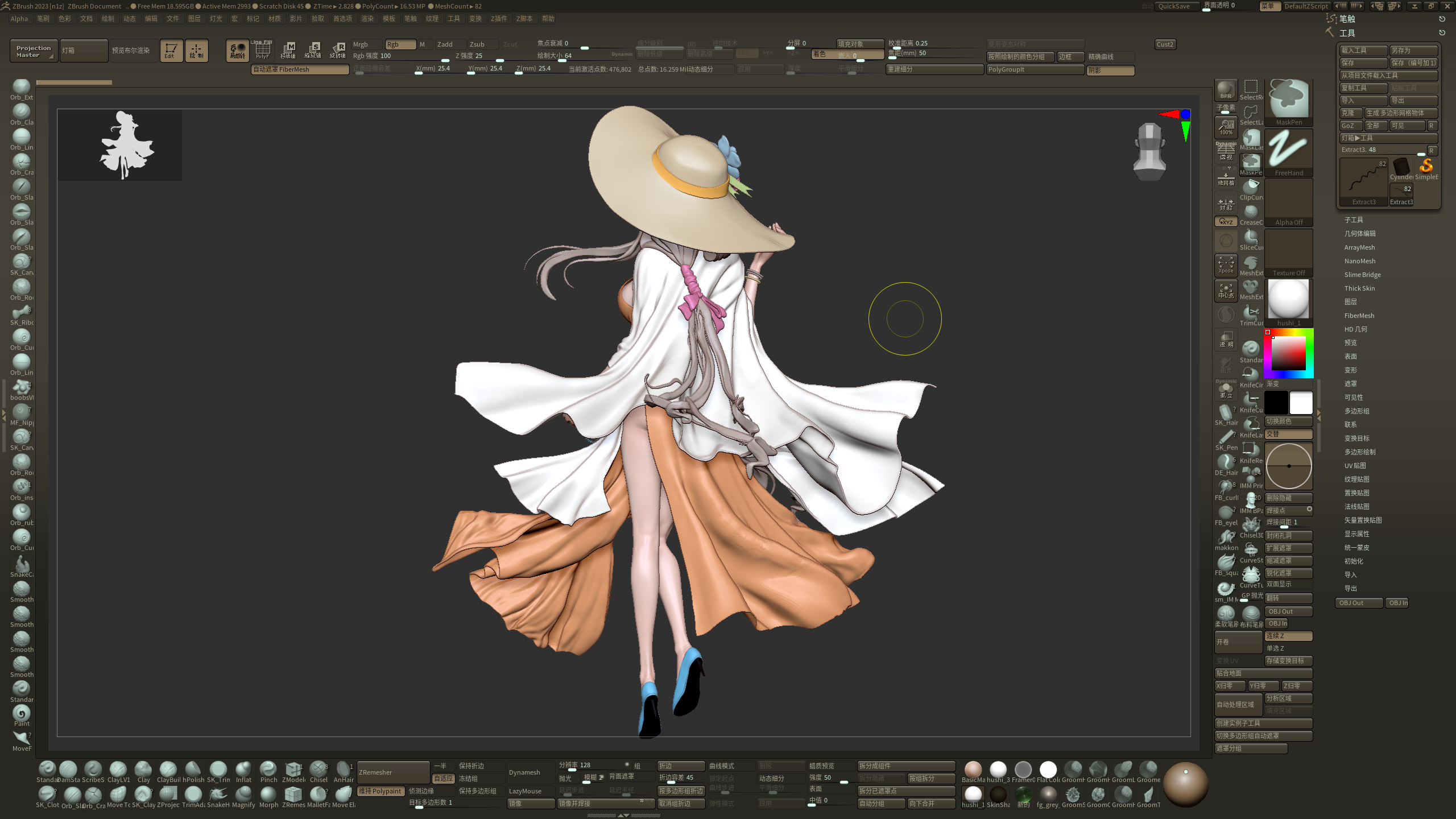
Task: Click inside the color picker square
Action: 1288,354
